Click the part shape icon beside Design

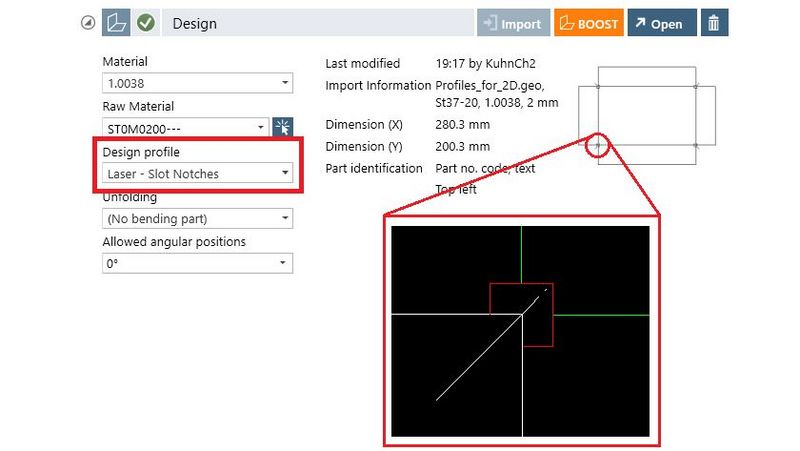[x=117, y=23]
